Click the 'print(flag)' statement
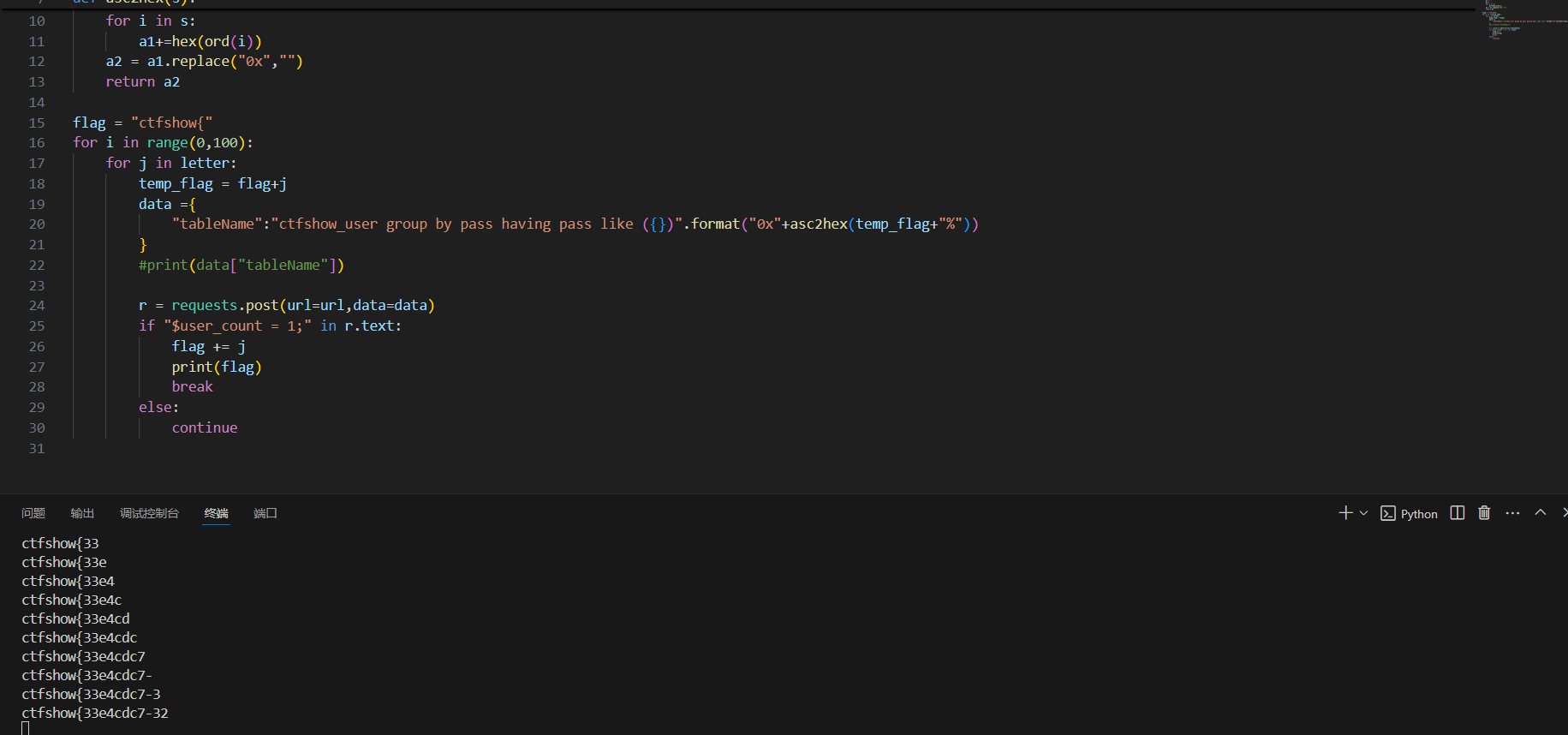The height and width of the screenshot is (735, 1568). 217,367
